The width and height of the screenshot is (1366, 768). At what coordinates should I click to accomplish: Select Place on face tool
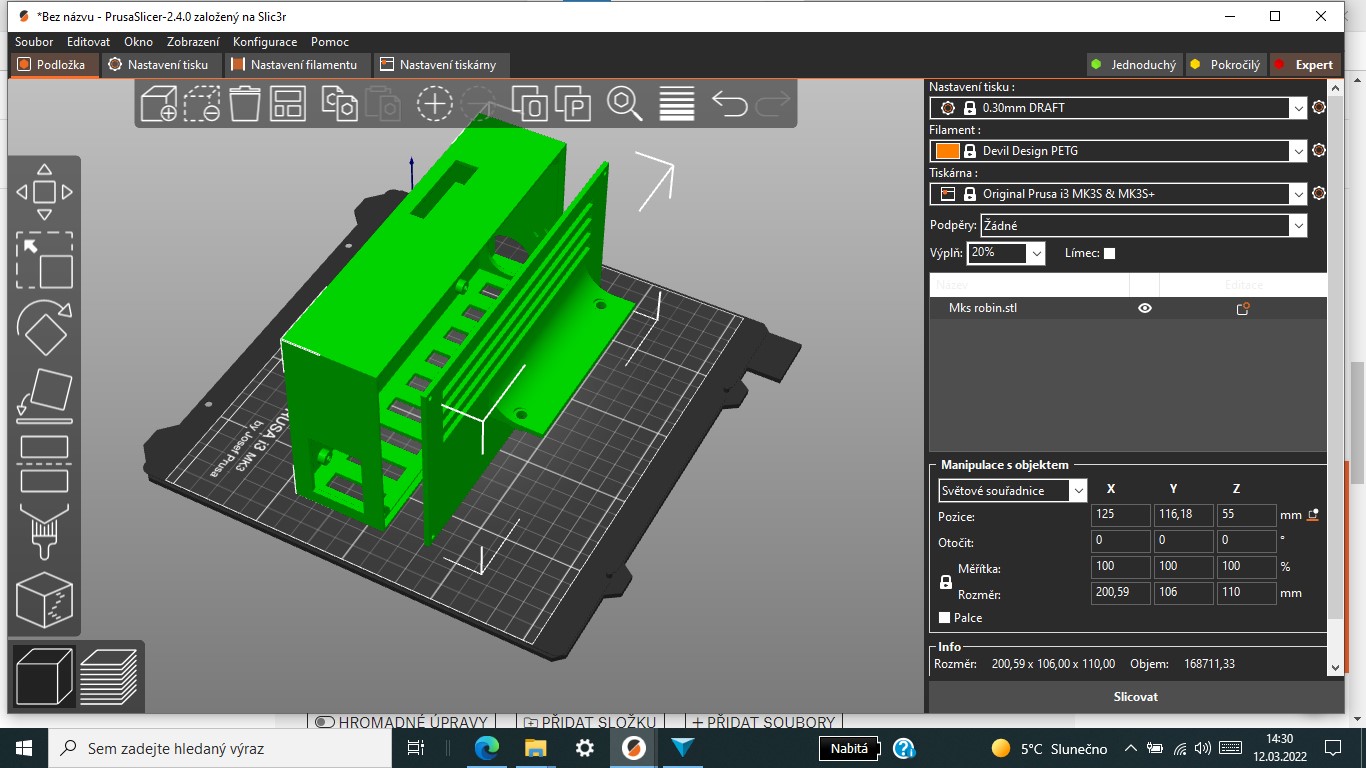(x=45, y=395)
